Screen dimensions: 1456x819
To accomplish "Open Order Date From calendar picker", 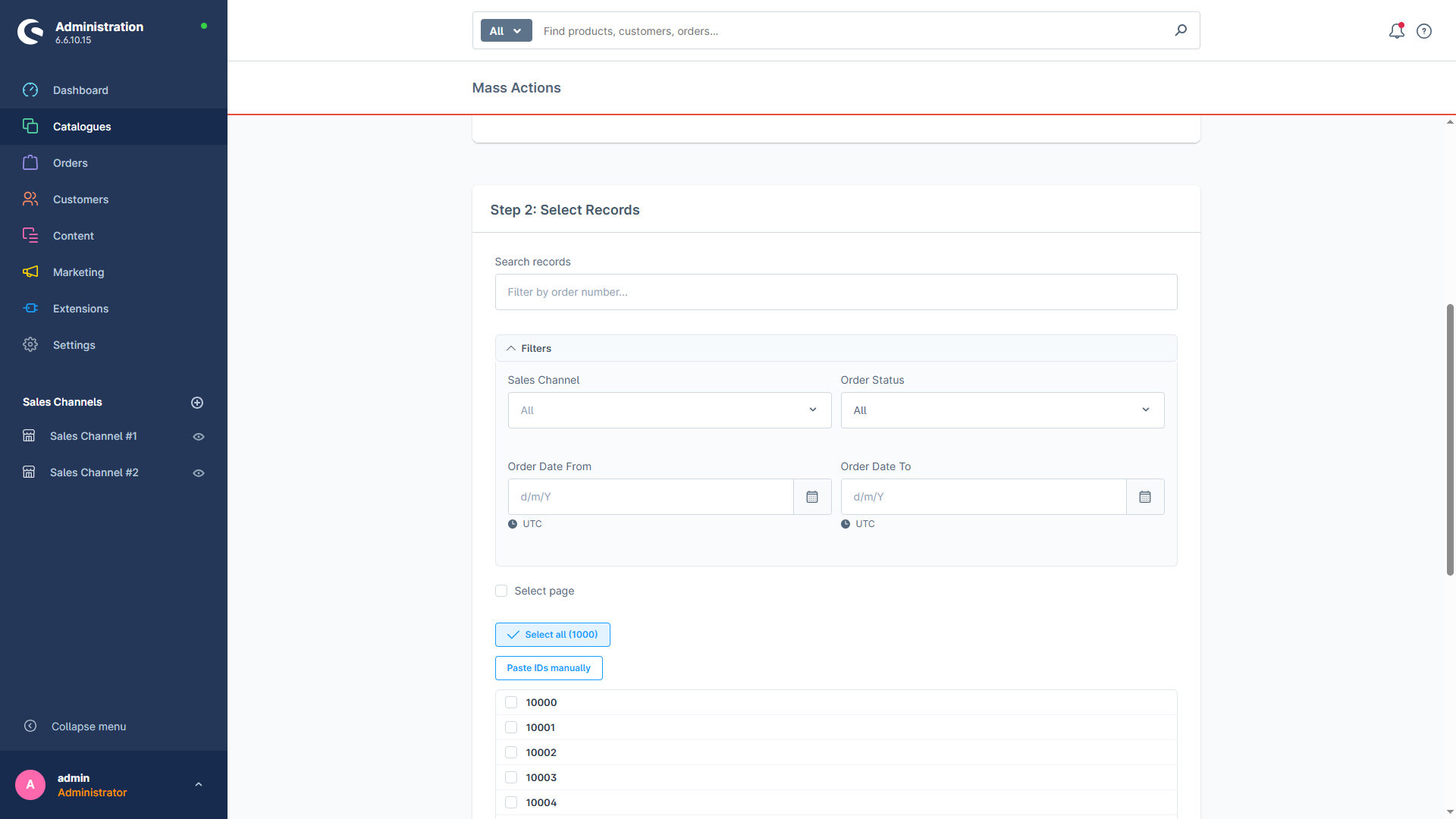I will tap(812, 497).
